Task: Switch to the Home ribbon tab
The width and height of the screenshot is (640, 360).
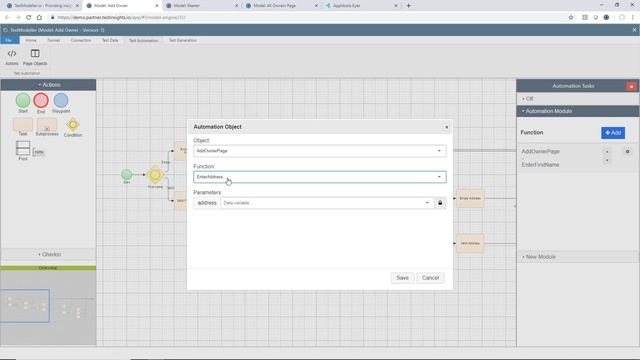Action: pos(31,40)
